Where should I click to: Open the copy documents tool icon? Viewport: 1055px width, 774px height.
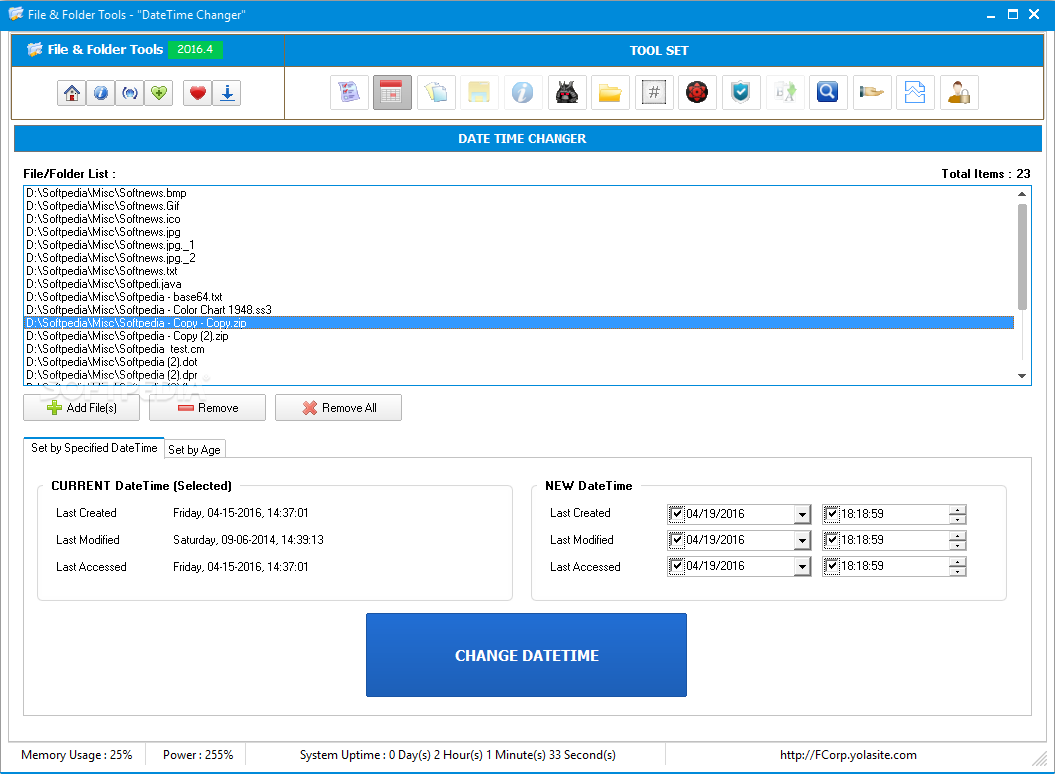tap(436, 92)
